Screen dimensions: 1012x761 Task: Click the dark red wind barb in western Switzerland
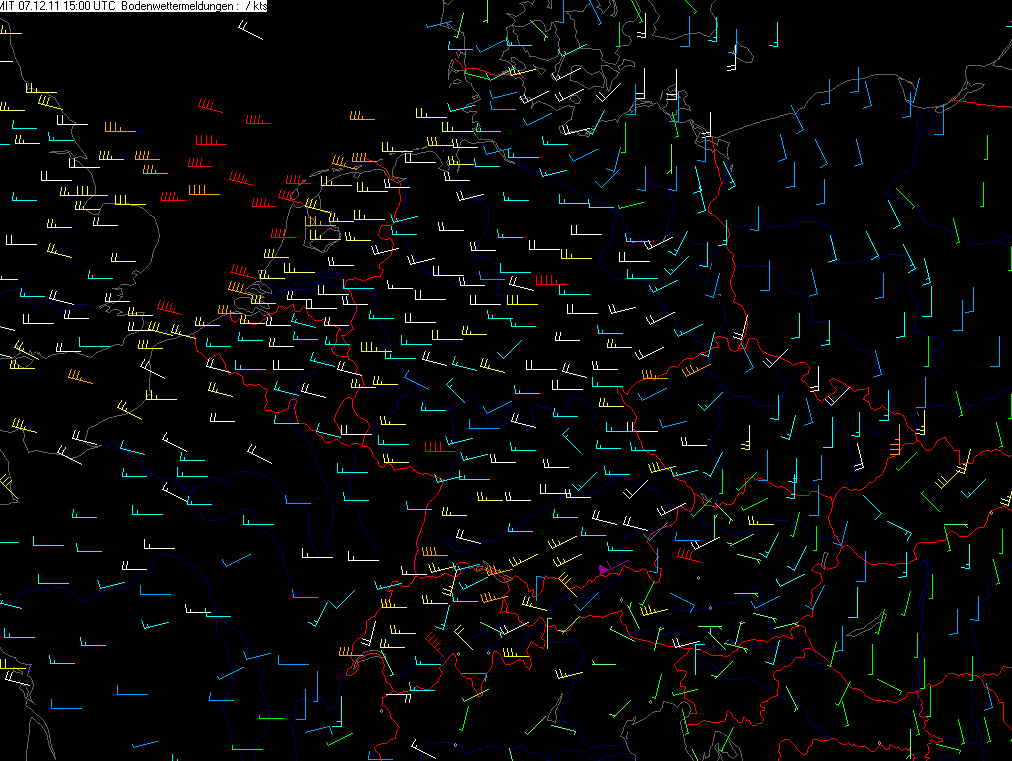[x=433, y=638]
